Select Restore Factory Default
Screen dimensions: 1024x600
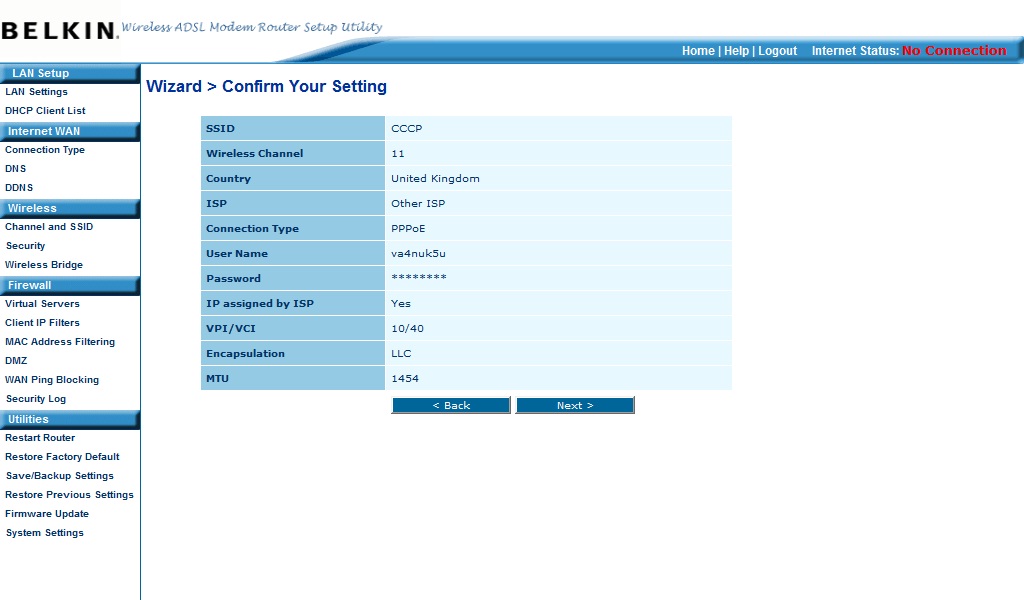coord(62,457)
